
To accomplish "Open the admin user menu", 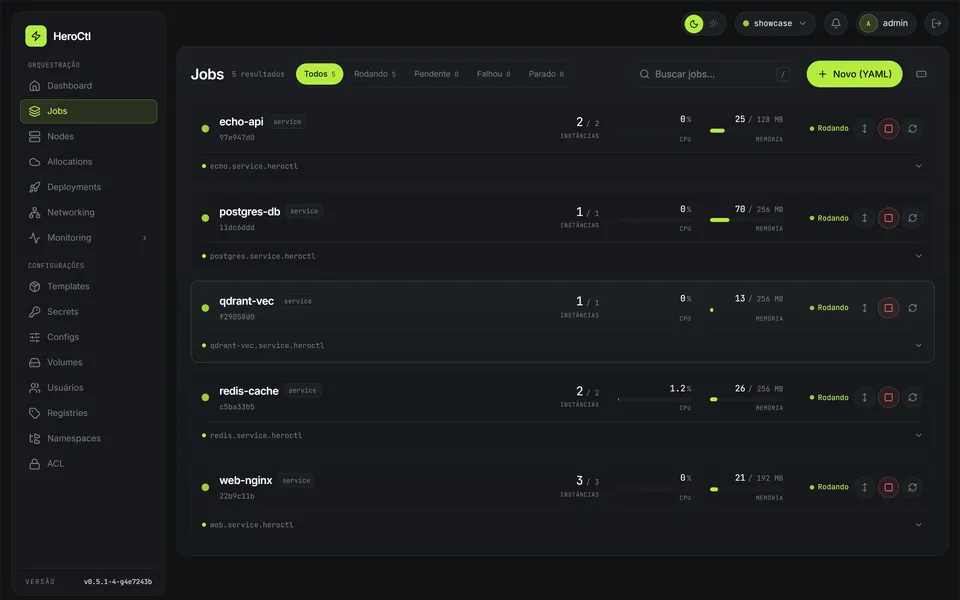I will pos(885,23).
